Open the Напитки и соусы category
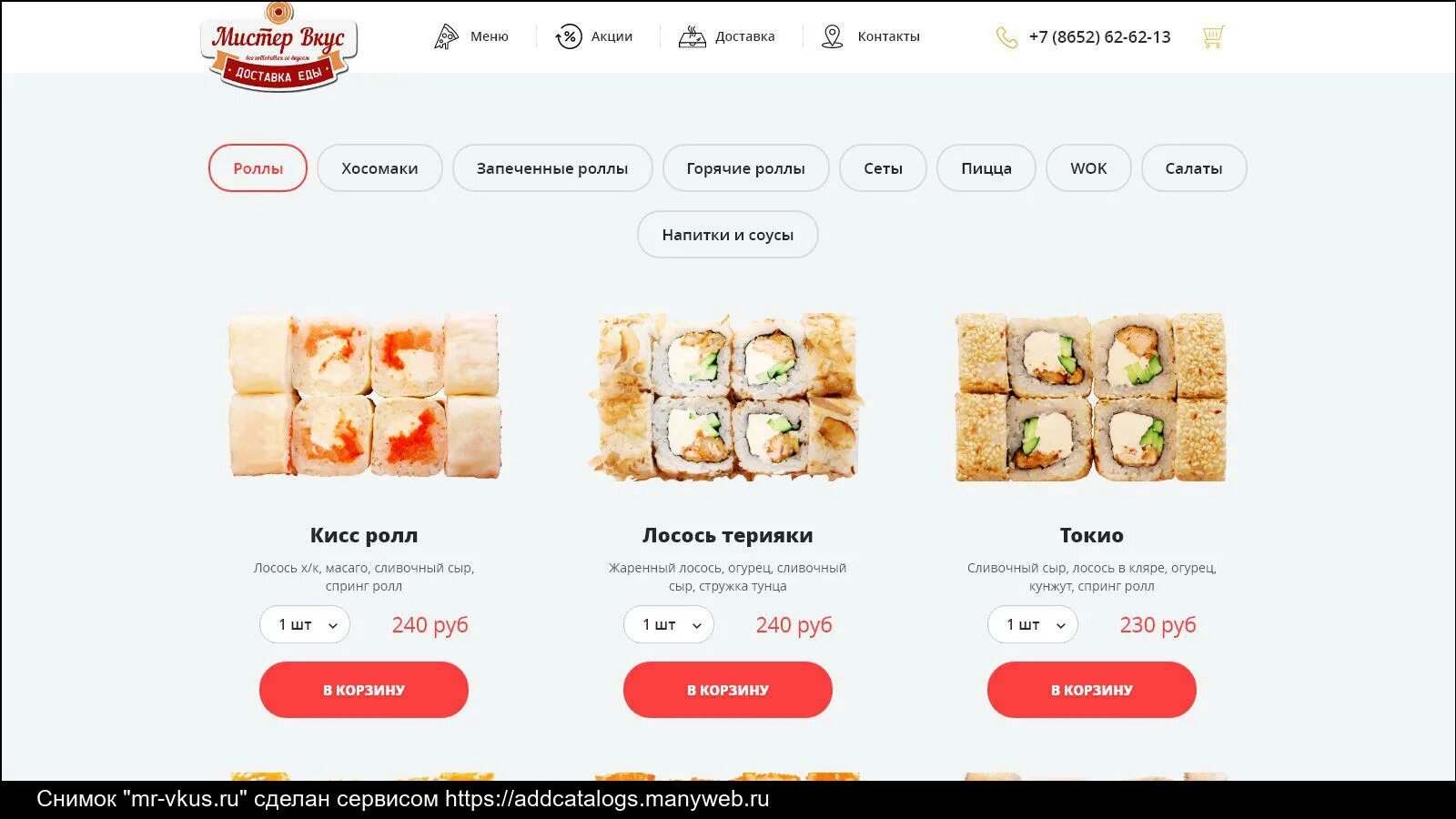The height and width of the screenshot is (819, 1456). pyautogui.click(x=728, y=235)
